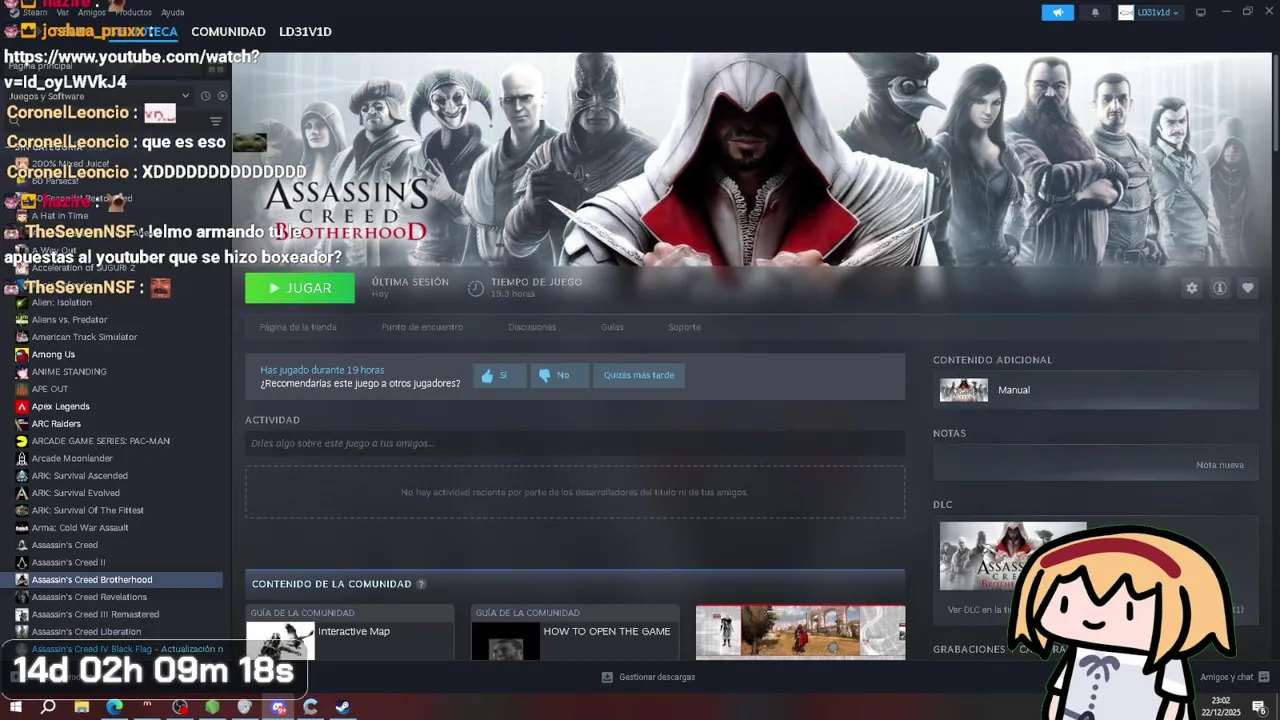This screenshot has height=720, width=1280.
Task: Expand the LD31v1d account dropdown
Action: coord(1150,12)
